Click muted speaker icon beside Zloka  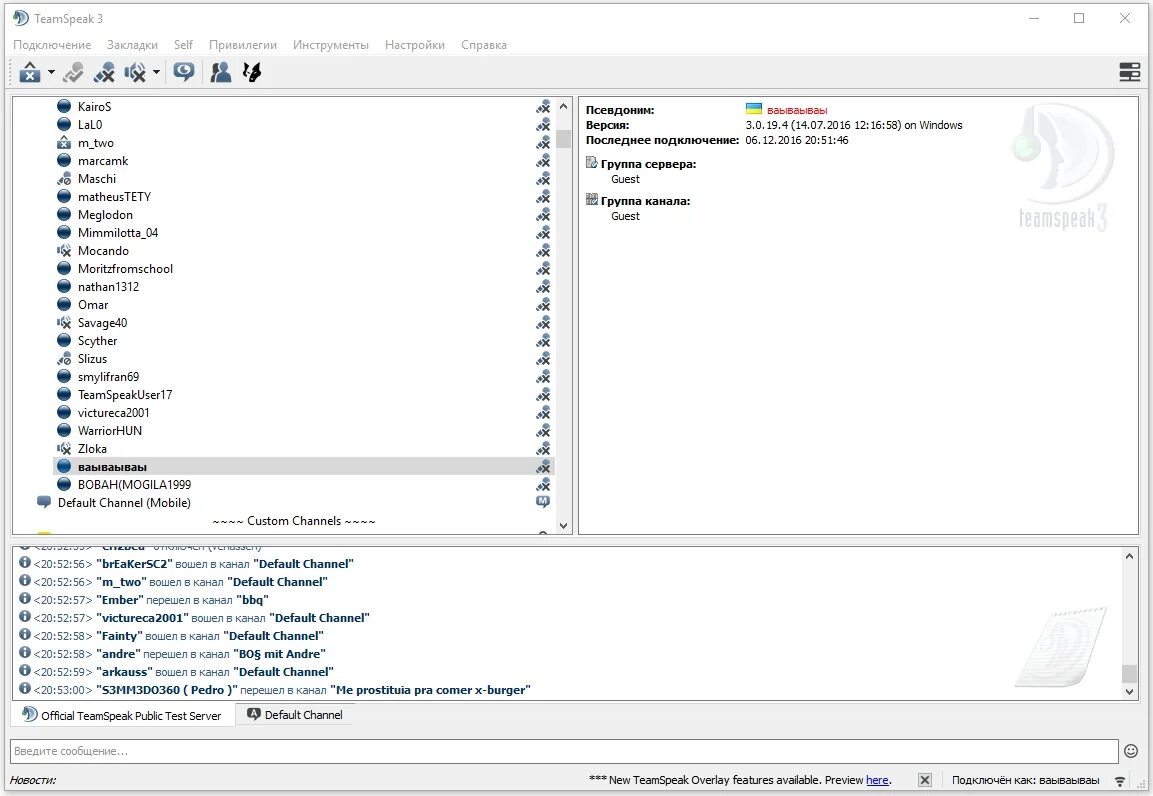pyautogui.click(x=64, y=448)
